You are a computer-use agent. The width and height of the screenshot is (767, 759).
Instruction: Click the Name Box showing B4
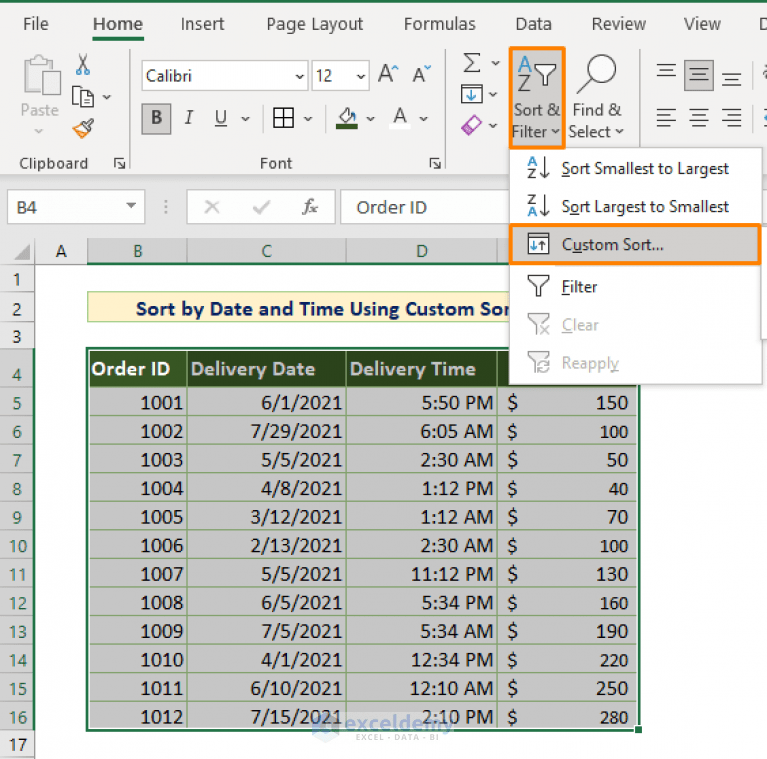[76, 207]
